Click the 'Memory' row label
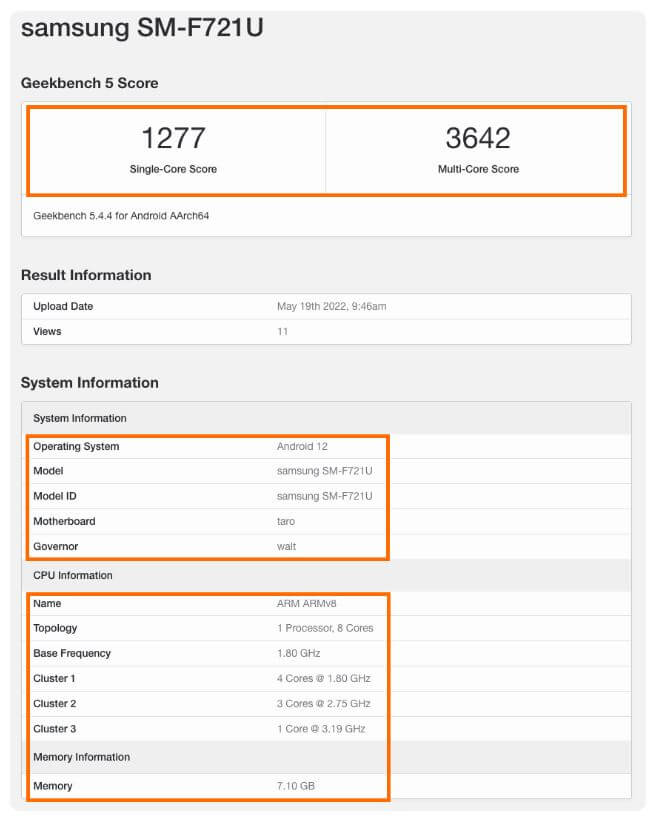657x825 pixels. point(53,786)
